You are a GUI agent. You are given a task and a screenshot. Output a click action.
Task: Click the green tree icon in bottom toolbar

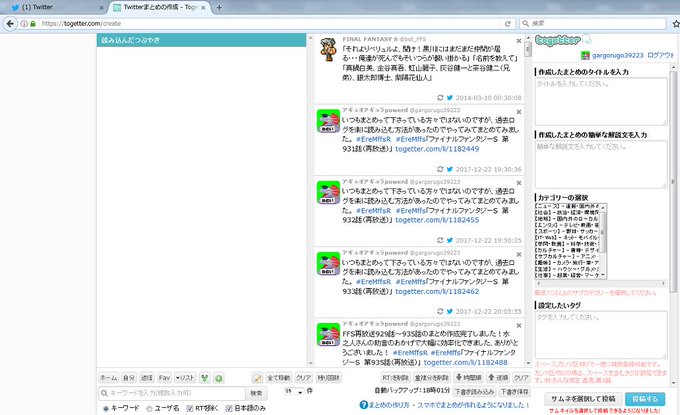point(205,378)
